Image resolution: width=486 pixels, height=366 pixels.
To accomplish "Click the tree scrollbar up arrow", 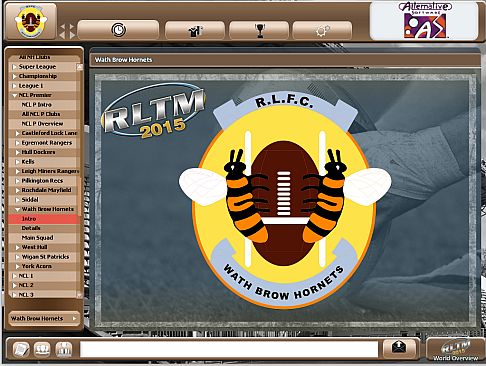I will [x=80, y=67].
